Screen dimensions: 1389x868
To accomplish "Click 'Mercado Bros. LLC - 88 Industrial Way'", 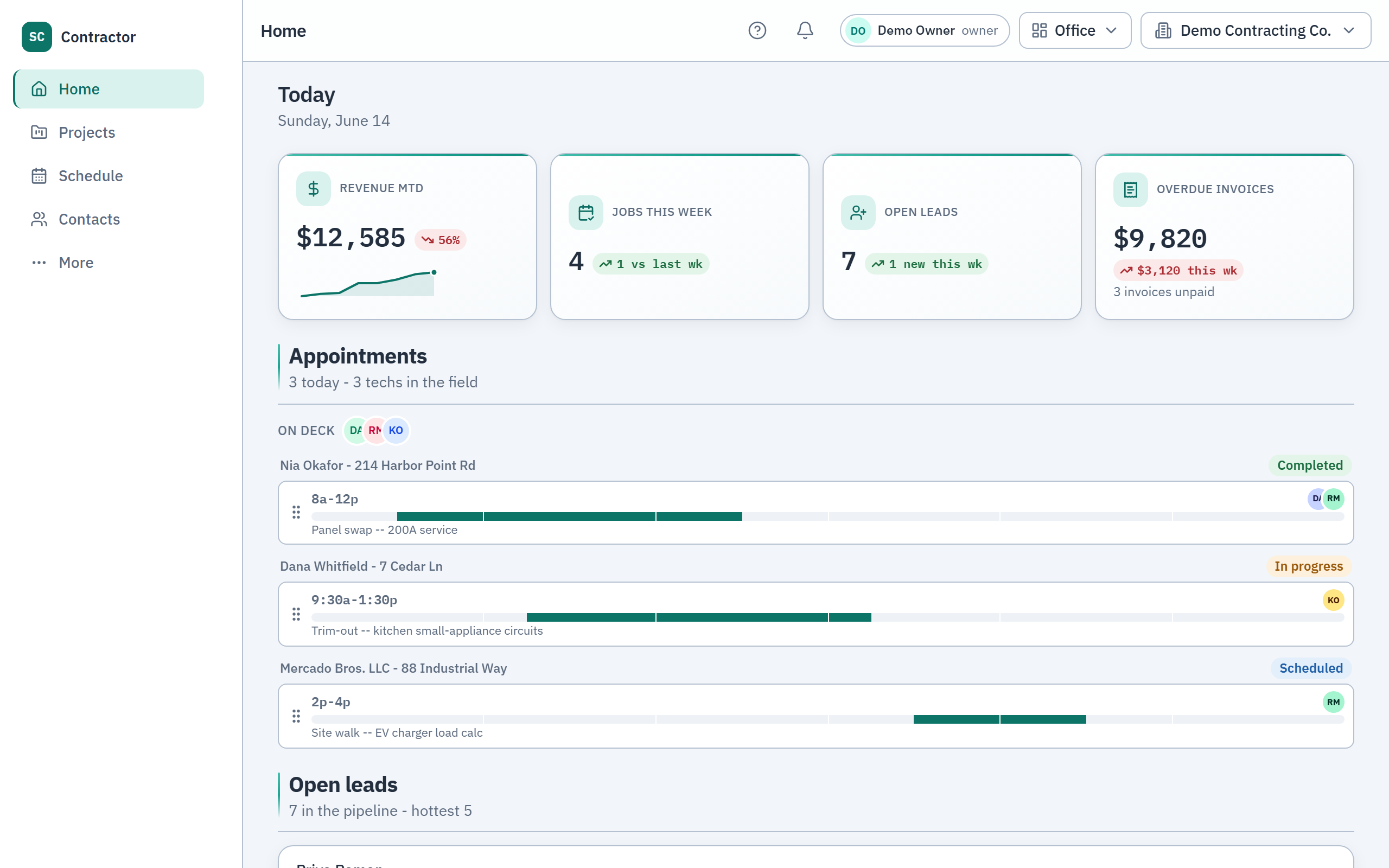I will click(x=393, y=668).
